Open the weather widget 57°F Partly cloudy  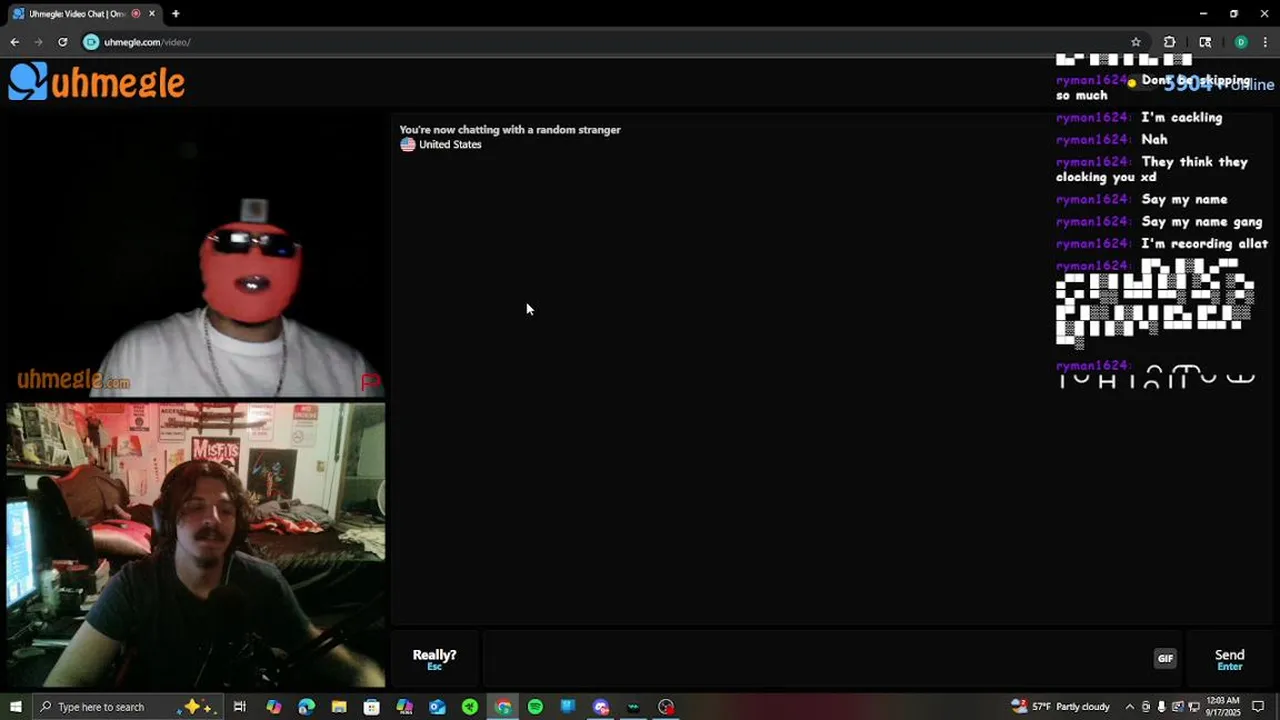[x=1061, y=707]
